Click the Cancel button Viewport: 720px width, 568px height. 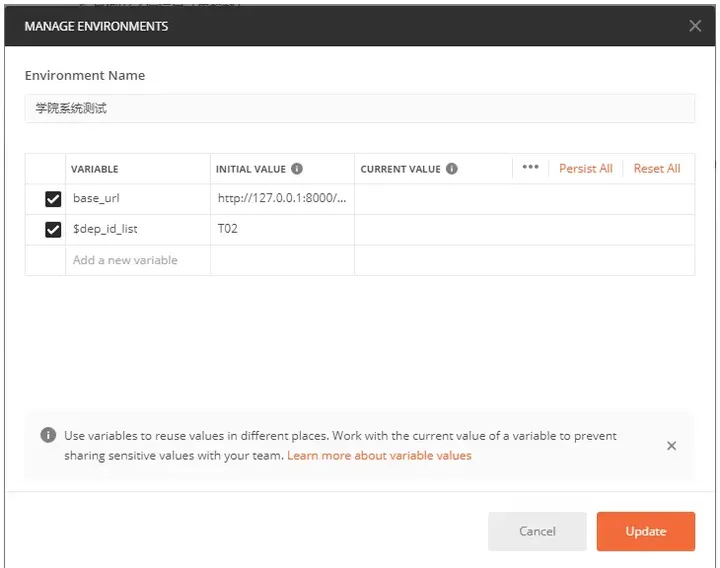[537, 531]
